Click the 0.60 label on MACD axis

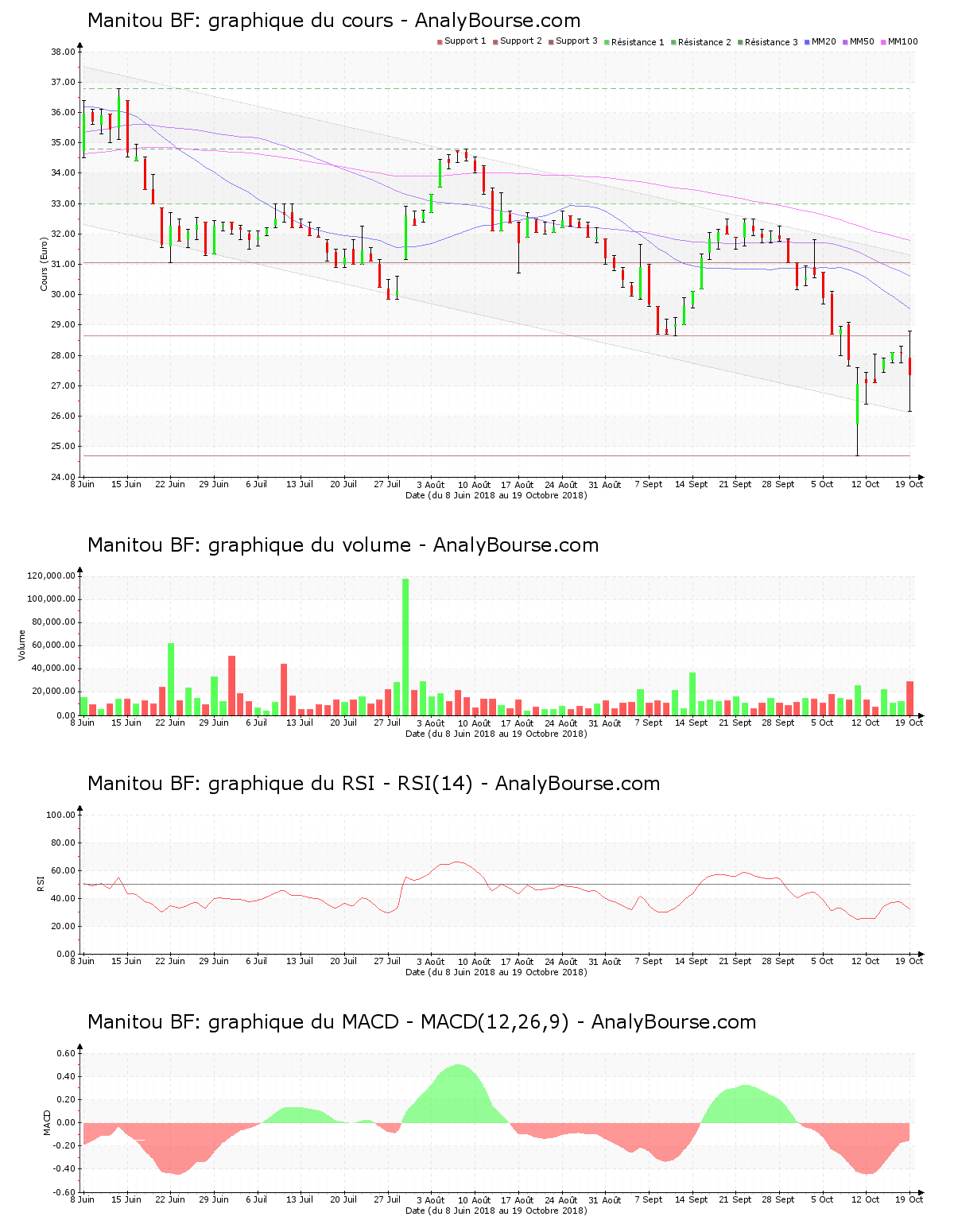65,1053
